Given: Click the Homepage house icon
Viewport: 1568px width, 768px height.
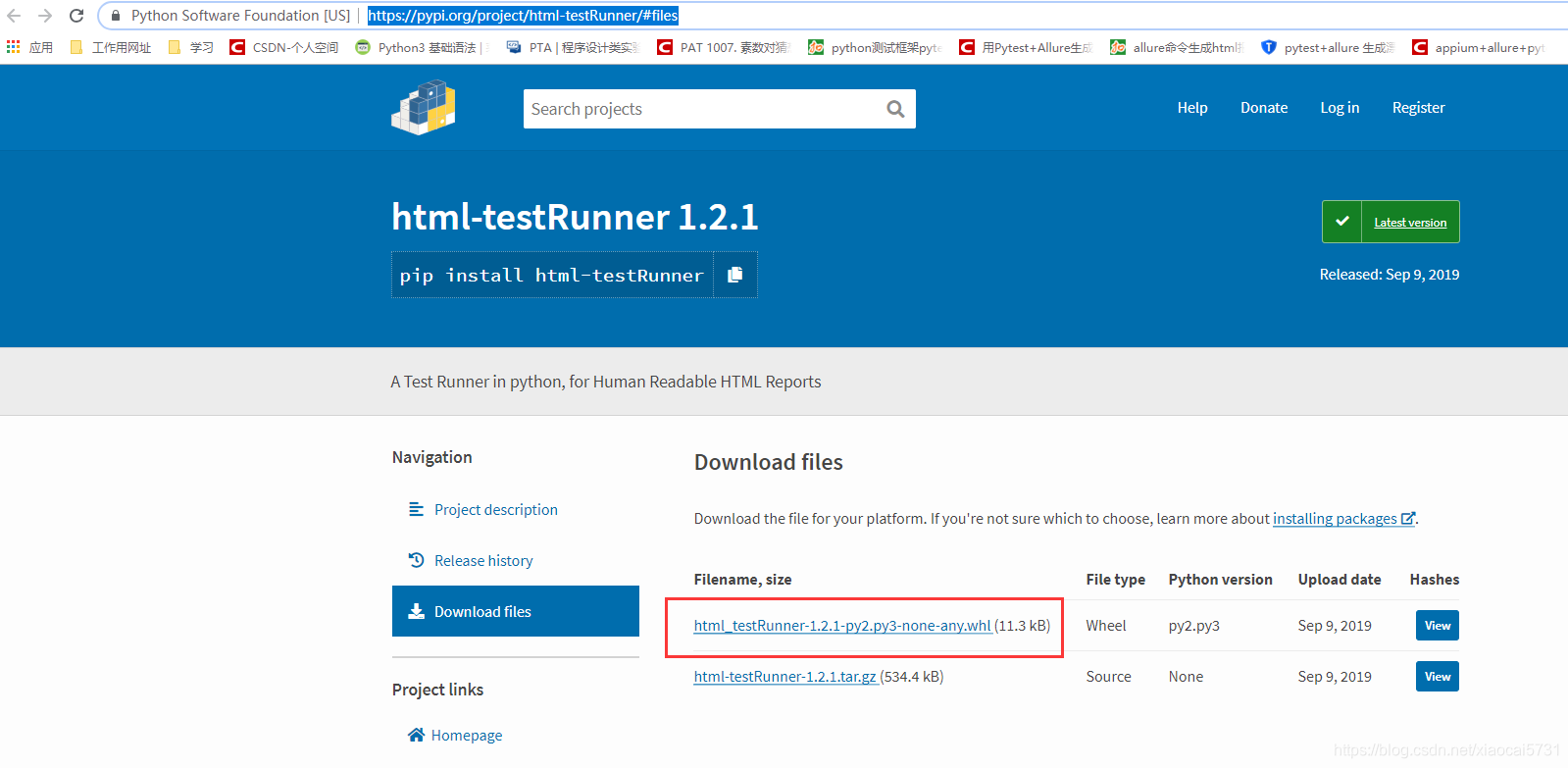Looking at the screenshot, I should point(416,735).
